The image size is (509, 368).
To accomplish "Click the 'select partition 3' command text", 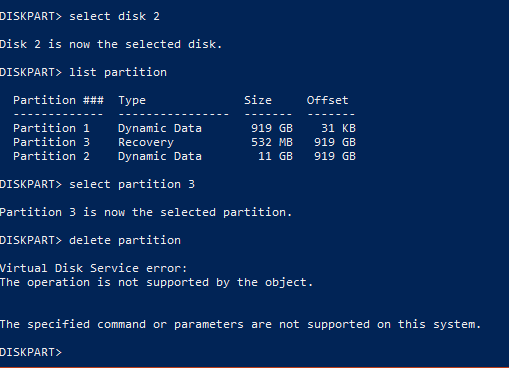I will pyautogui.click(x=132, y=184).
